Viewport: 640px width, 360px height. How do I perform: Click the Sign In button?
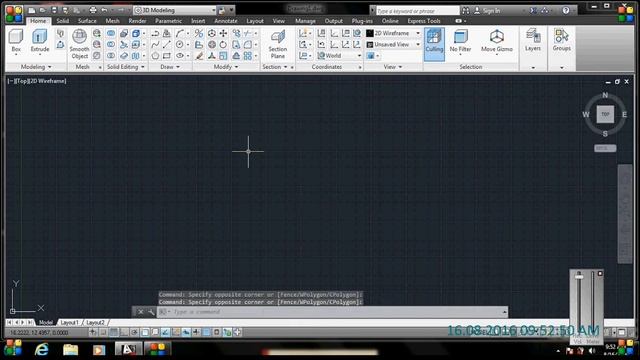coord(487,11)
